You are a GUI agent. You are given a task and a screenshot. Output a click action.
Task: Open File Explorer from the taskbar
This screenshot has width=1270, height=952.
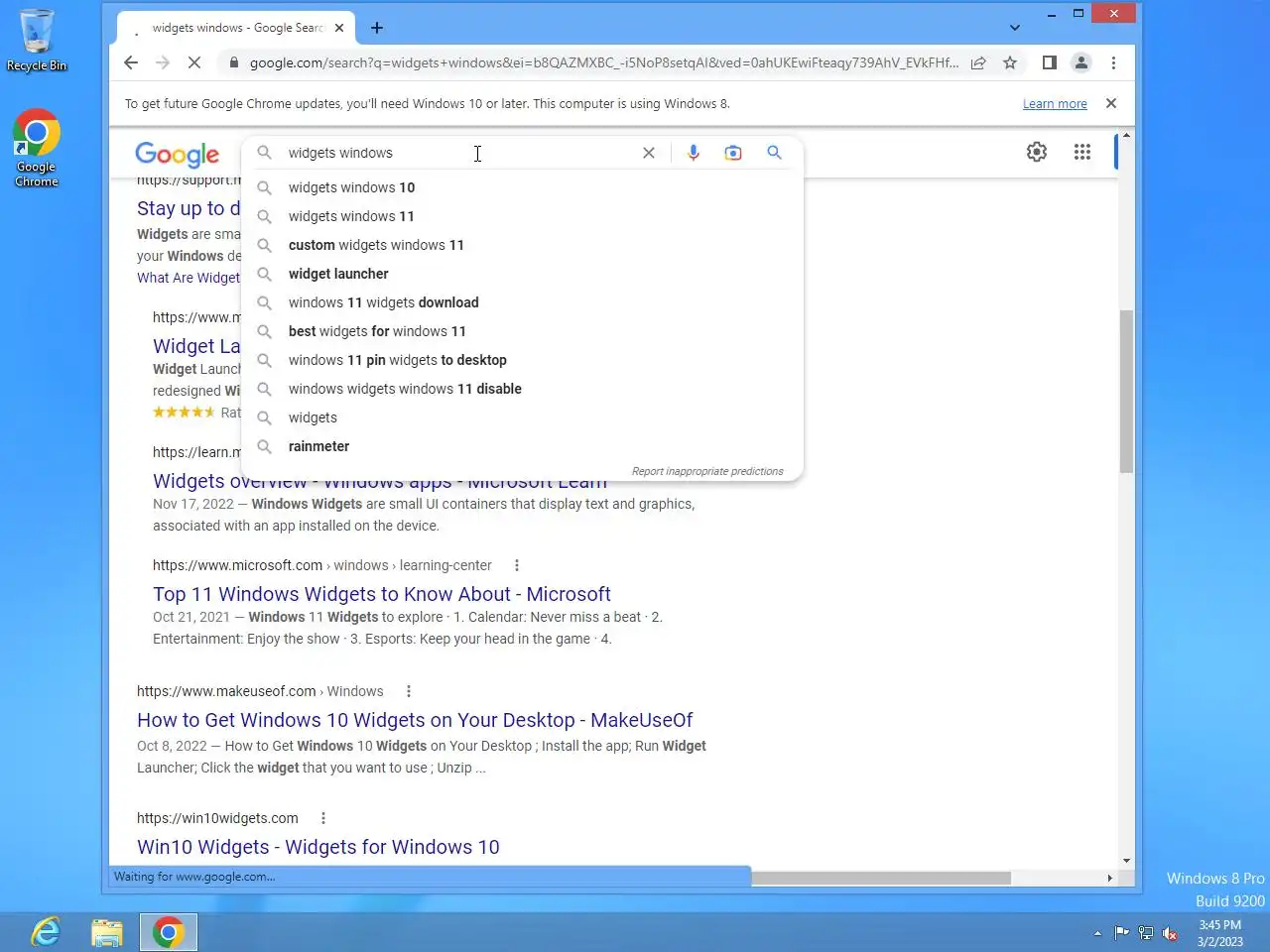tap(107, 932)
